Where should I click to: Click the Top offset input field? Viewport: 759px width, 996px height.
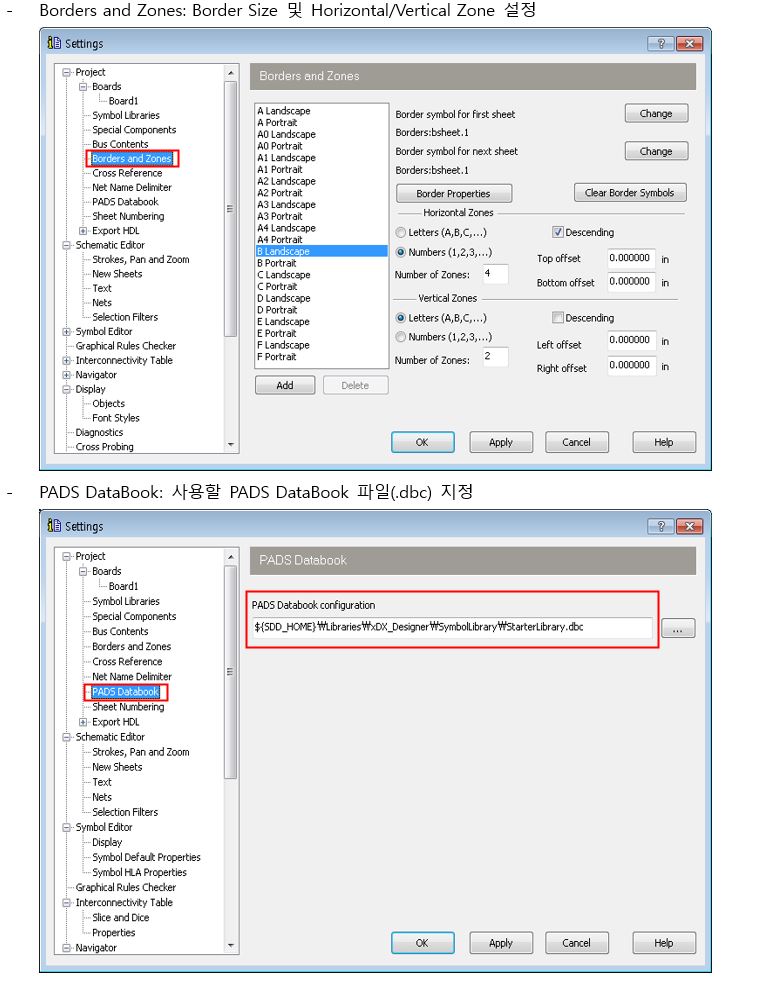[x=630, y=258]
